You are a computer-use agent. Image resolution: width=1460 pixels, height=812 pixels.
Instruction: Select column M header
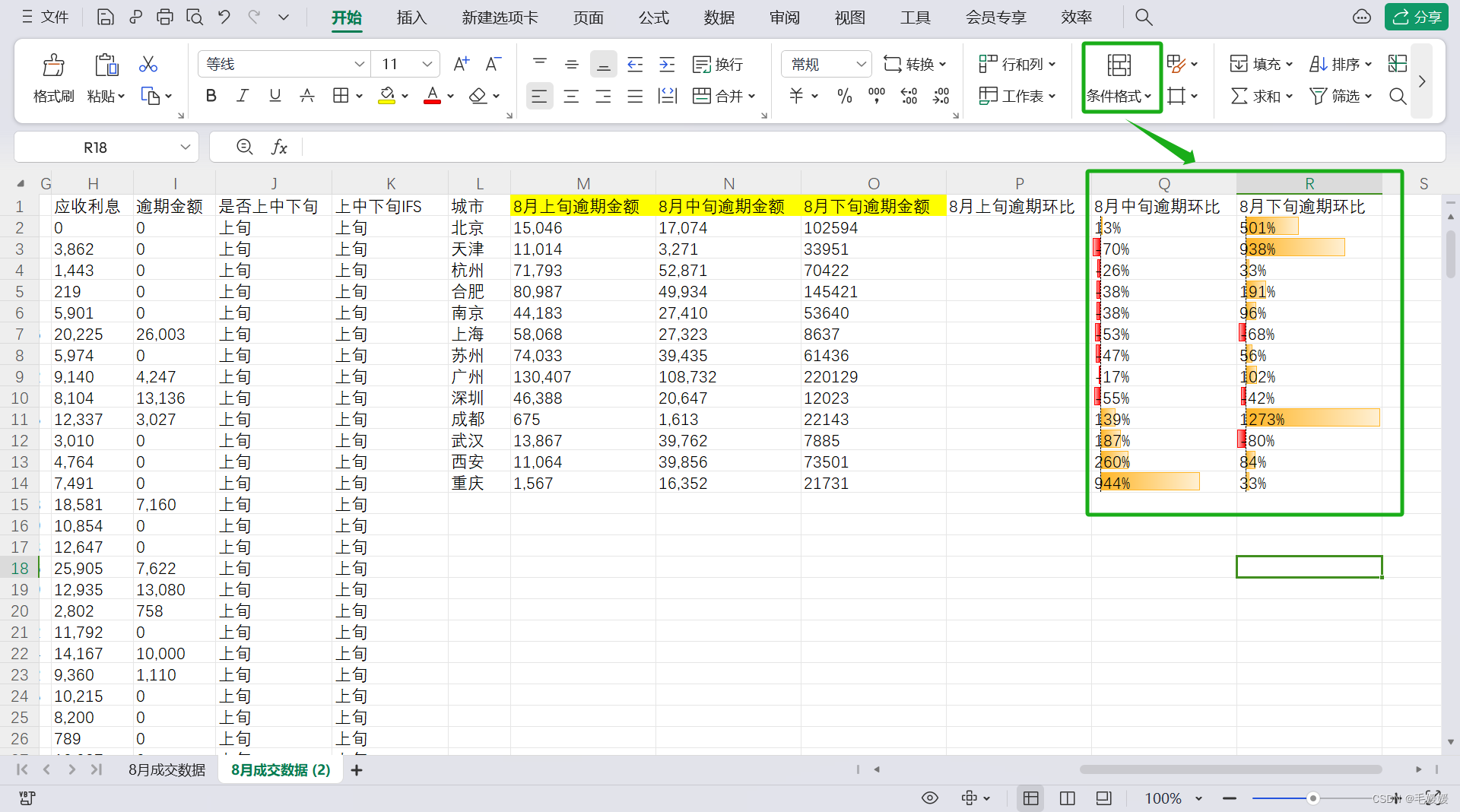pyautogui.click(x=583, y=183)
